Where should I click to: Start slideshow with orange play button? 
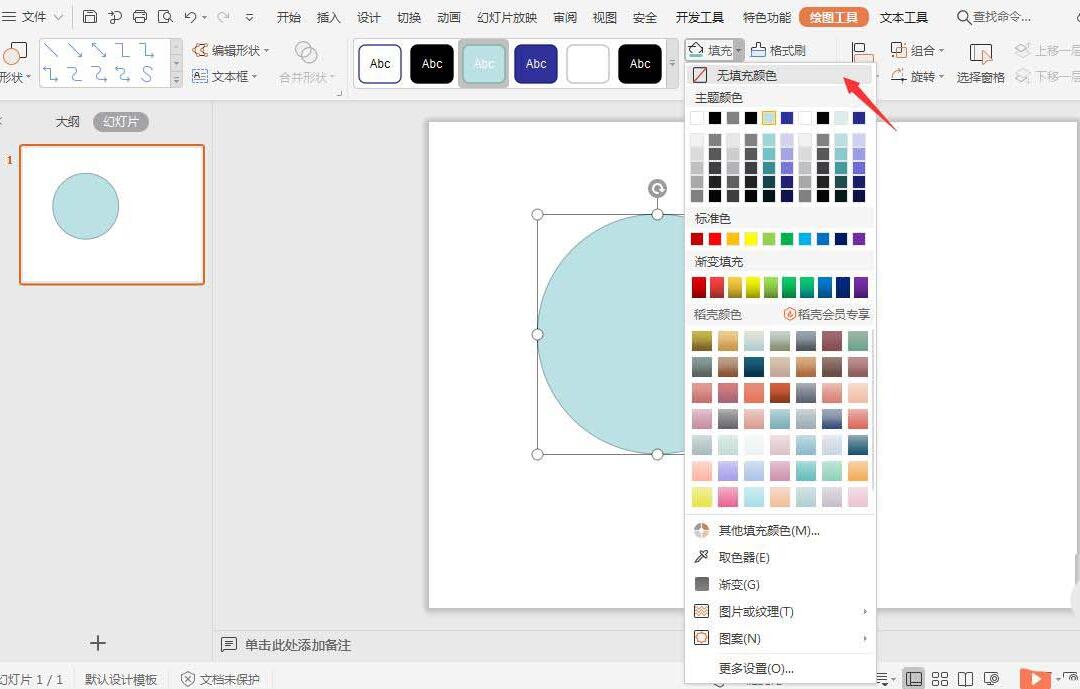[x=1037, y=677]
